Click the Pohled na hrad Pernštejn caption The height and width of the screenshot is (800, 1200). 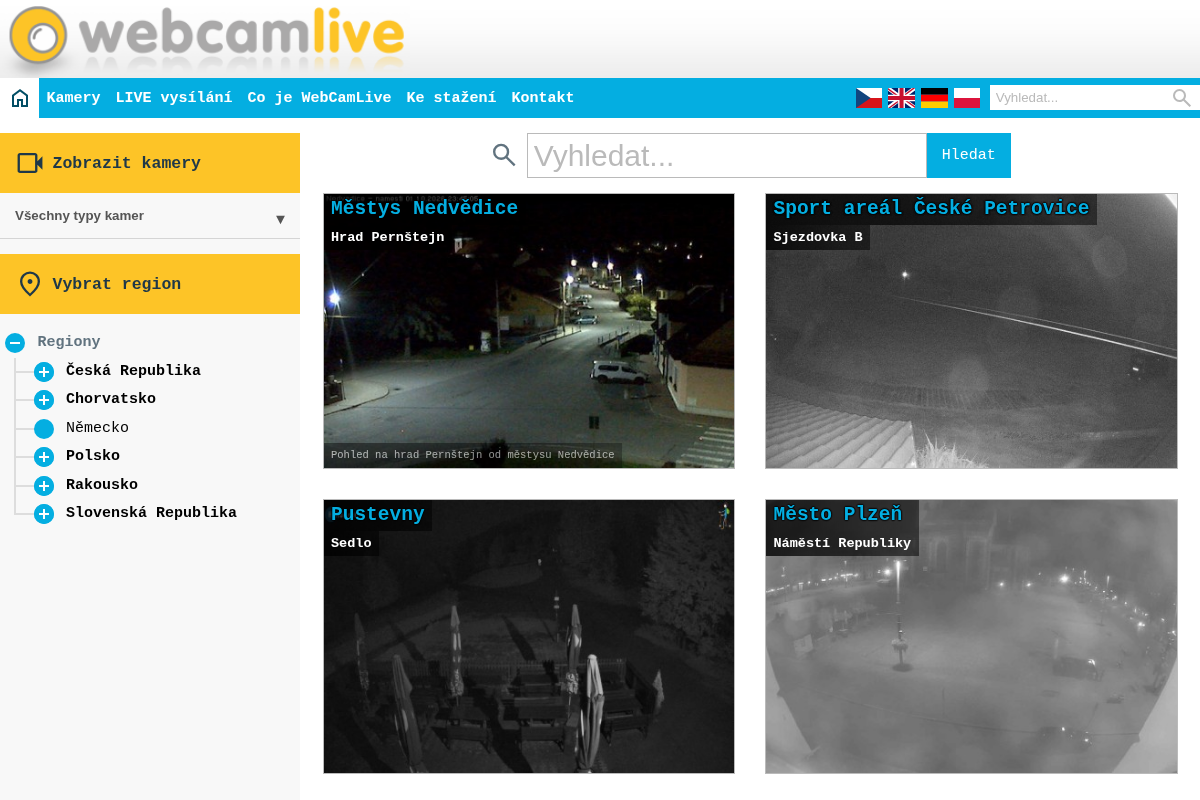tap(473, 455)
